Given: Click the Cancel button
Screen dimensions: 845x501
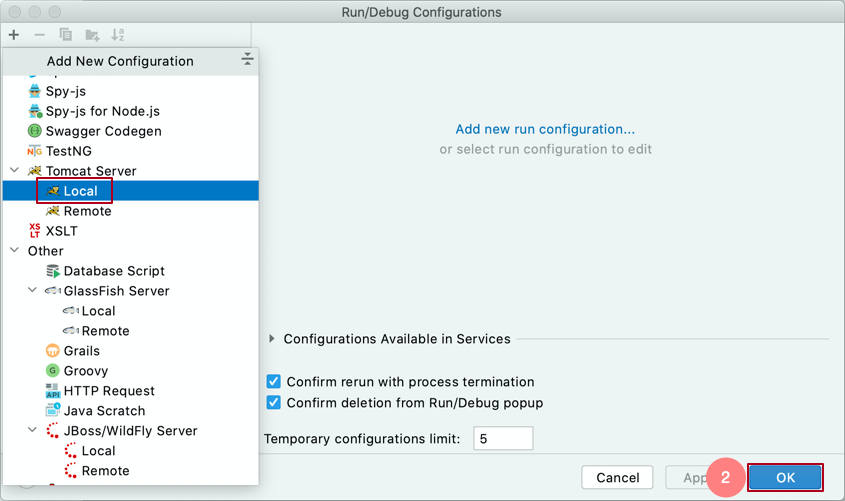Looking at the screenshot, I should point(618,477).
